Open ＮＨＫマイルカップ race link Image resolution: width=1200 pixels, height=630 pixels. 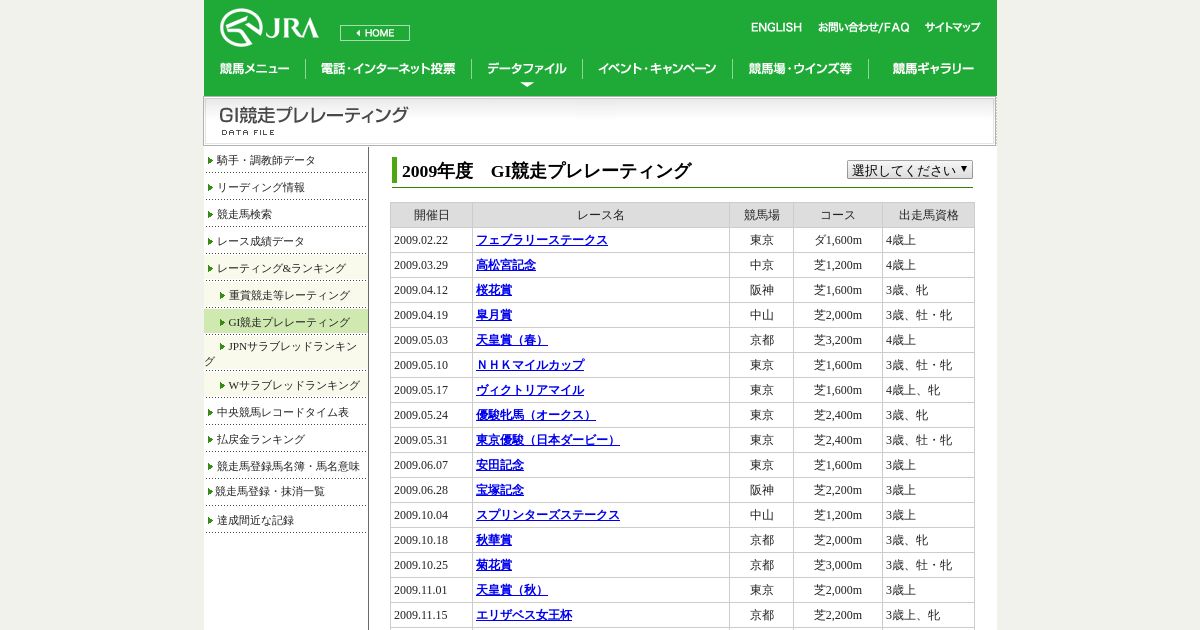[x=530, y=365]
